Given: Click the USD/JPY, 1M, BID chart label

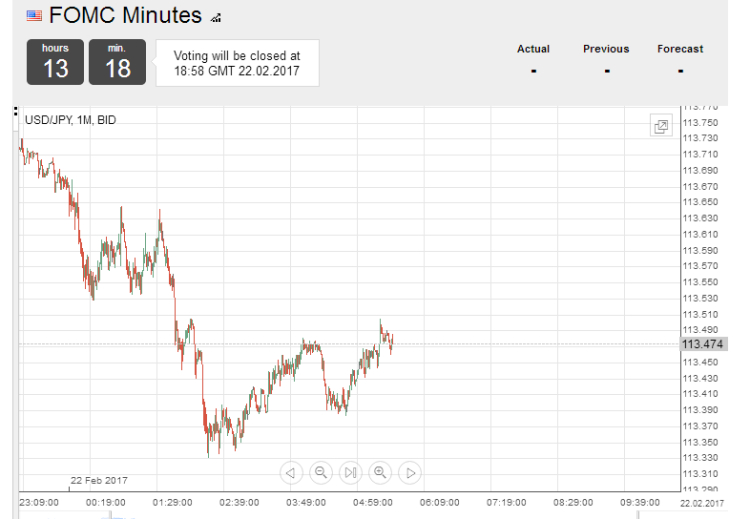Looking at the screenshot, I should pos(70,120).
